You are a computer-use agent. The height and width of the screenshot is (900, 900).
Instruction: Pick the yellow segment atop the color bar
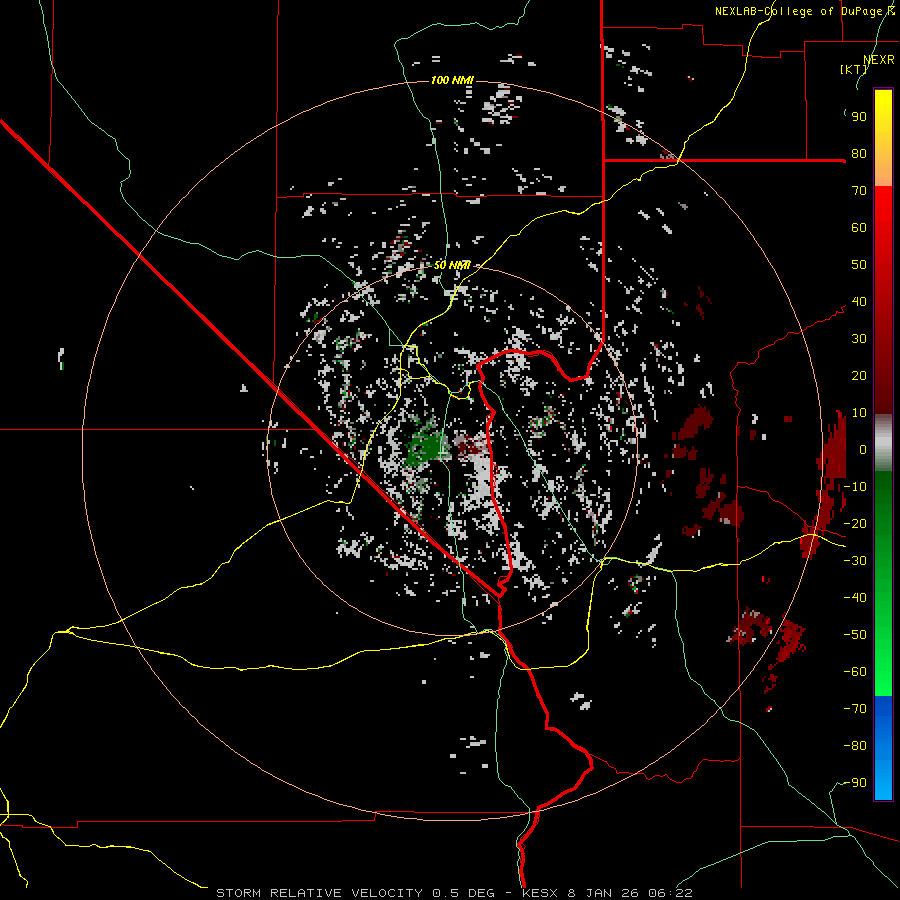883,138
